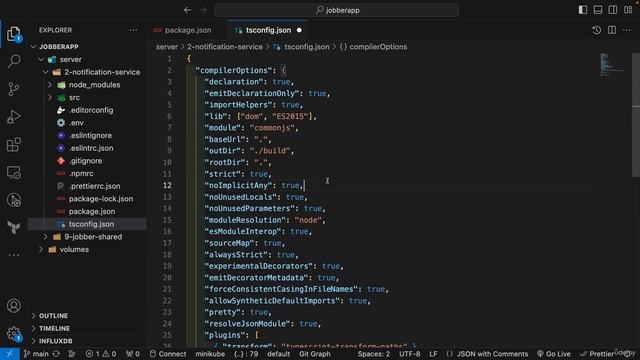Click main branch in status bar
The height and width of the screenshot is (360, 640).
[x=36, y=354]
